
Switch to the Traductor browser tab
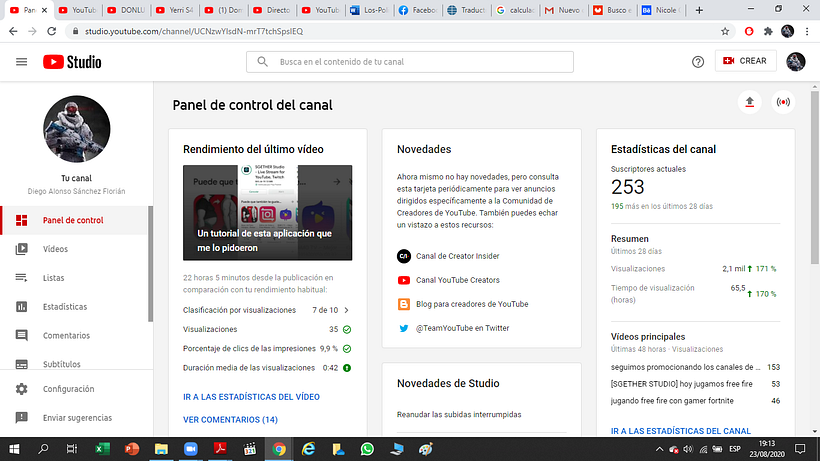click(467, 10)
